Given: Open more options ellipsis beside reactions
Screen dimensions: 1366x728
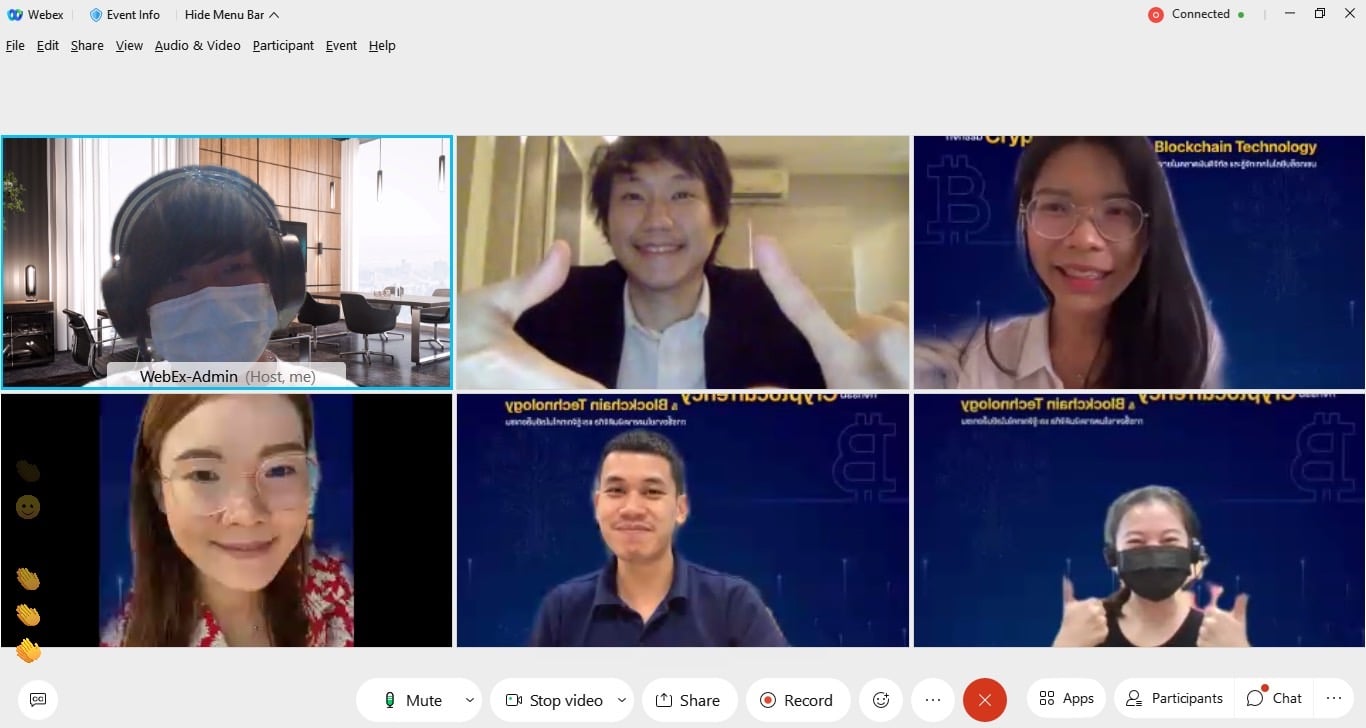Looking at the screenshot, I should click(933, 700).
